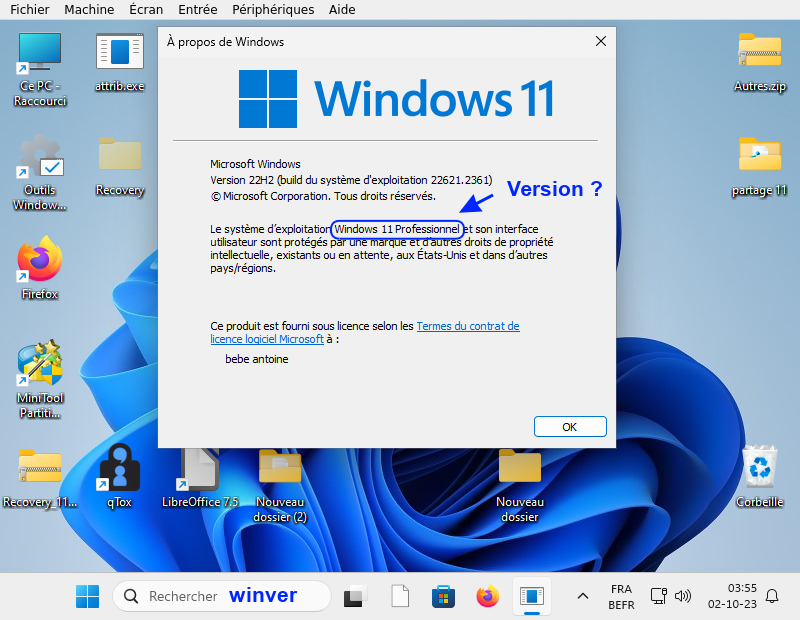This screenshot has width=800, height=620.
Task: Open the volume speaker tray icon
Action: point(683,596)
